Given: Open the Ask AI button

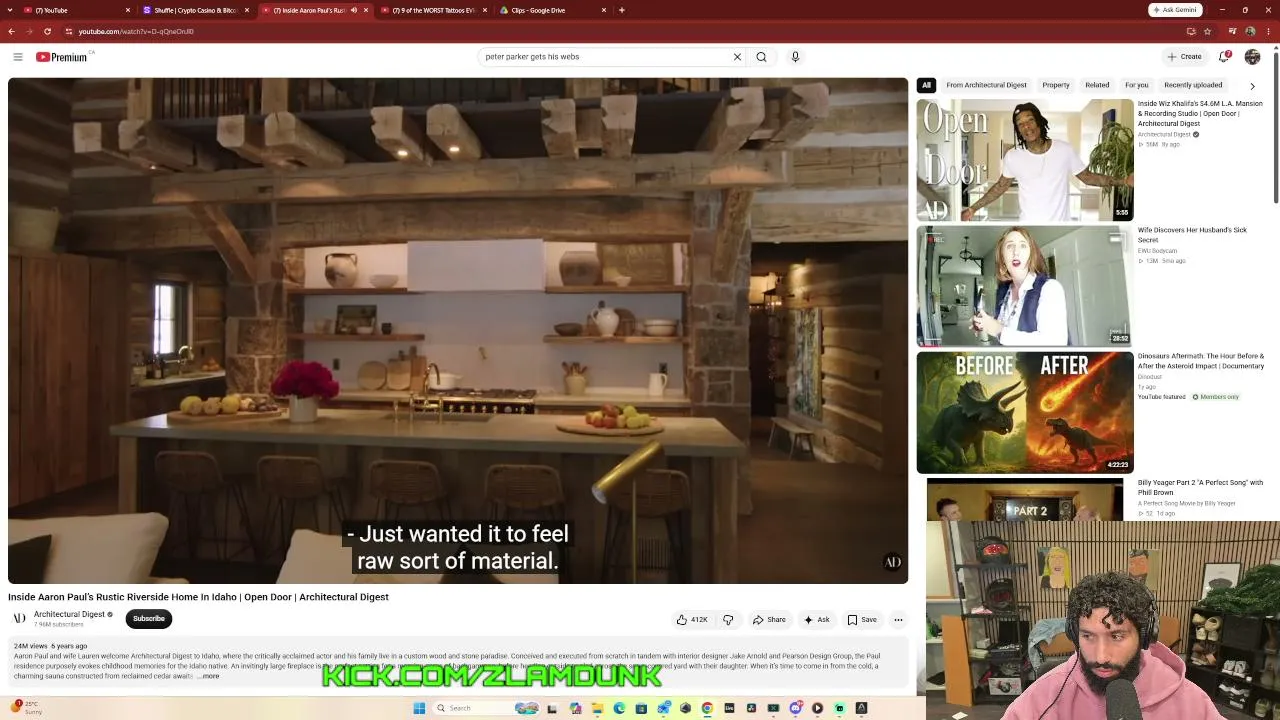Looking at the screenshot, I should tap(817, 620).
